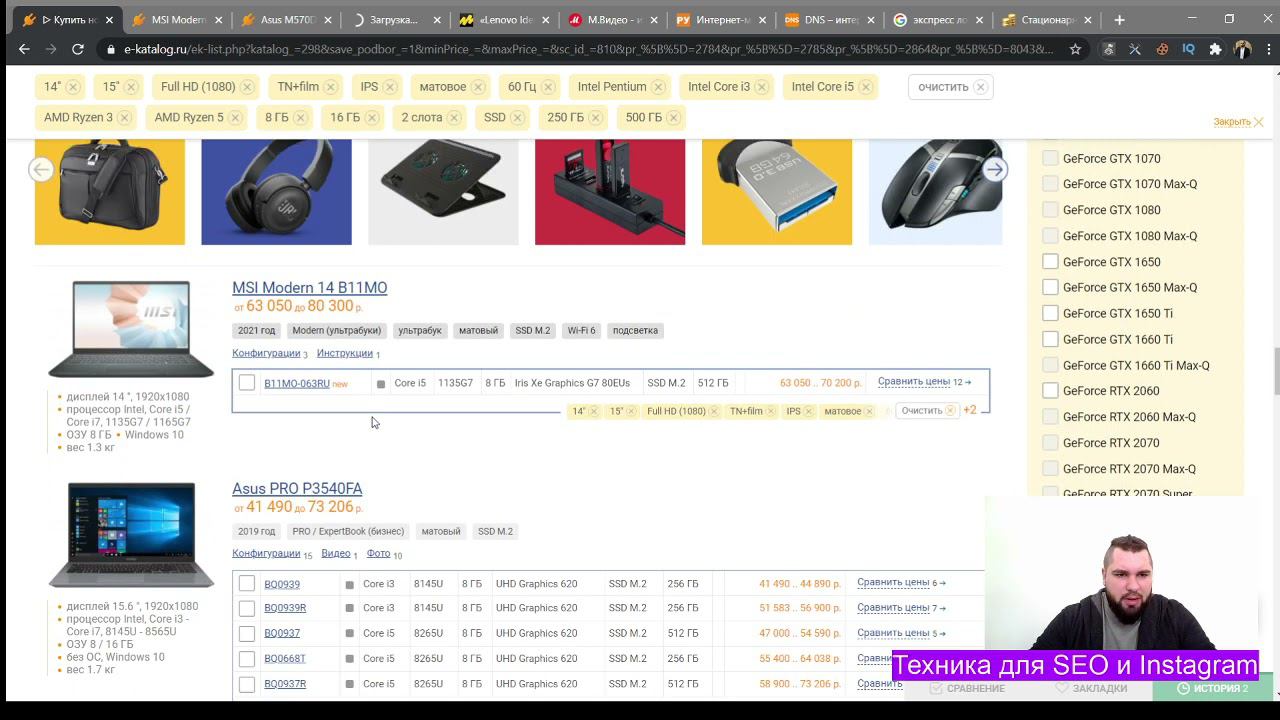1280x720 pixels.
Task: Remove the SSD filter chip
Action: (x=518, y=118)
